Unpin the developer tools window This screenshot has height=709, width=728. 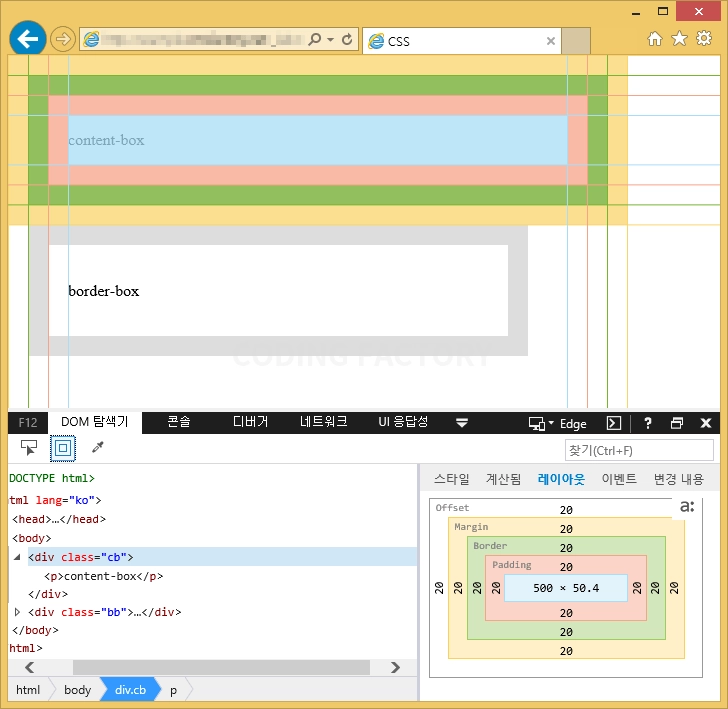pyautogui.click(x=677, y=423)
